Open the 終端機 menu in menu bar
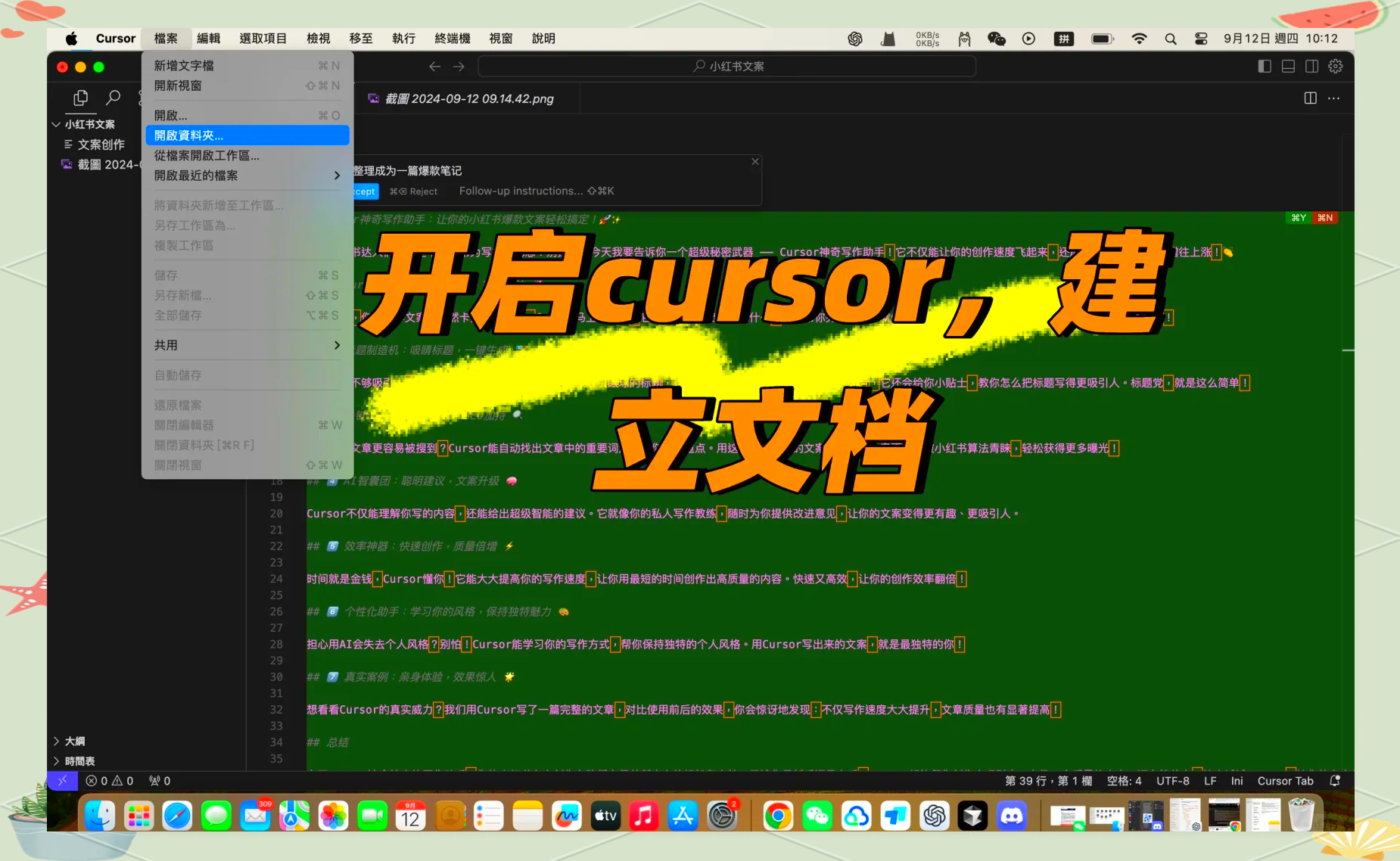Viewport: 1400px width, 861px height. [452, 39]
